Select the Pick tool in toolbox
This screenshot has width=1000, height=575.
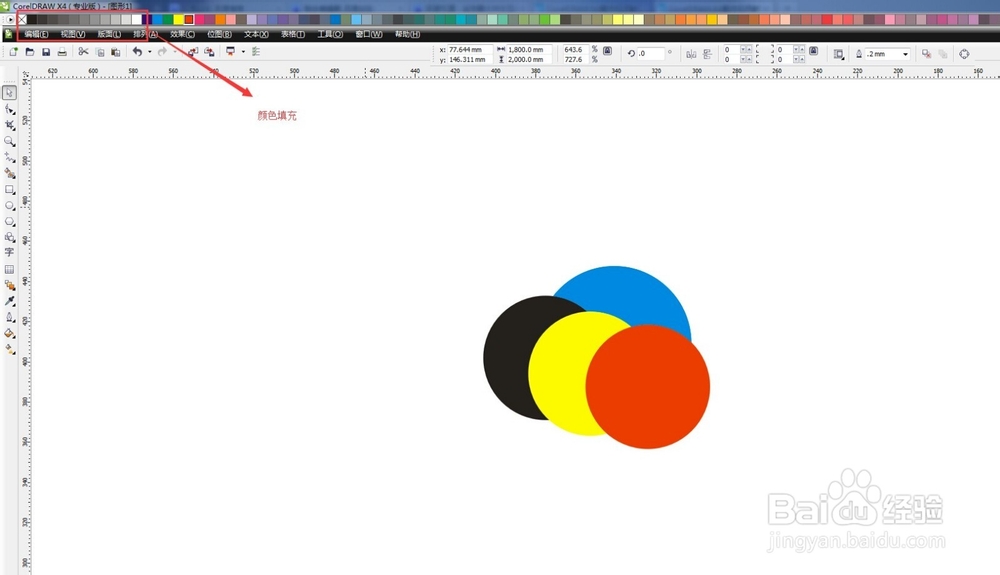coord(9,93)
